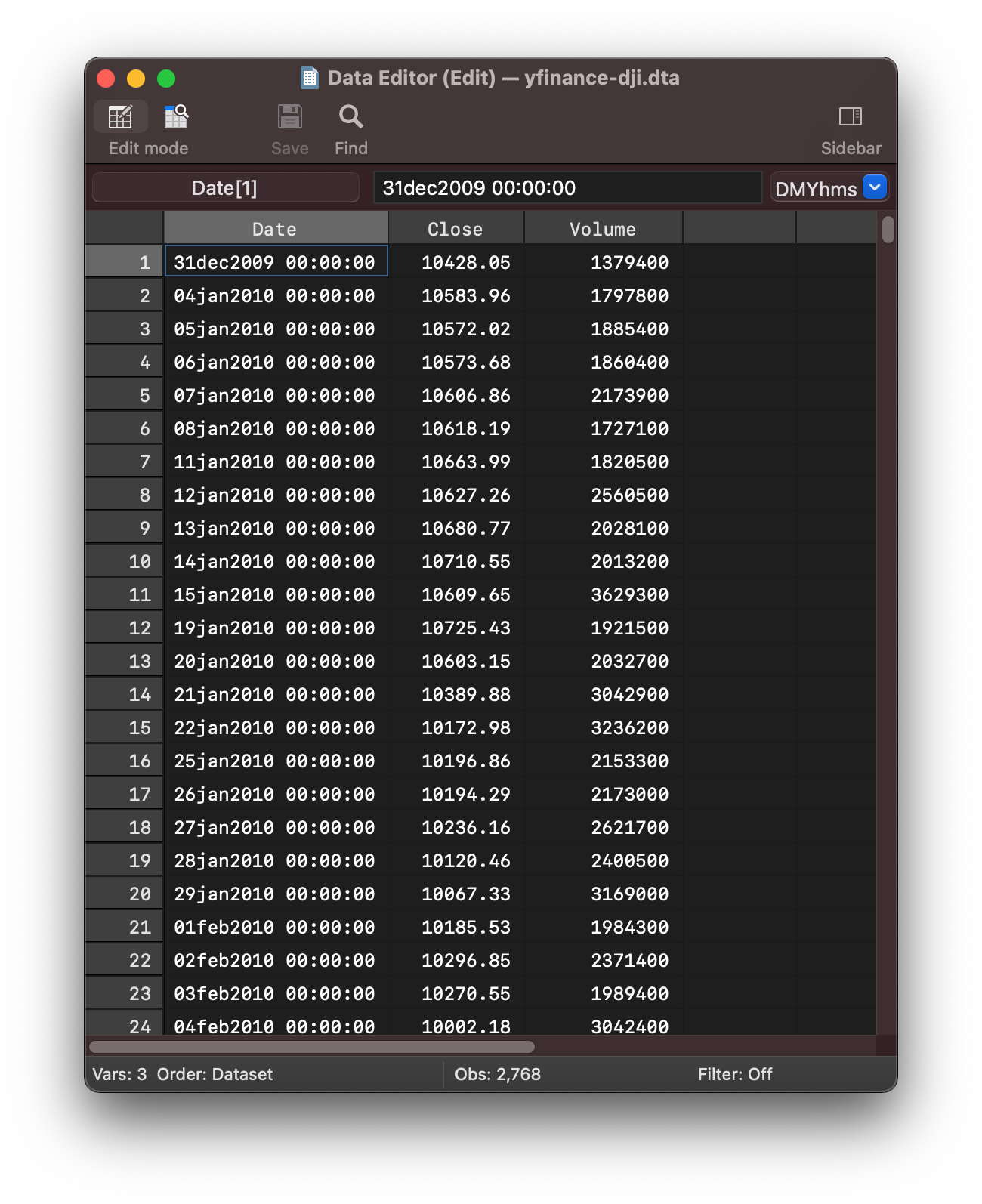Toggle the Sidebar panel icon

click(x=851, y=116)
